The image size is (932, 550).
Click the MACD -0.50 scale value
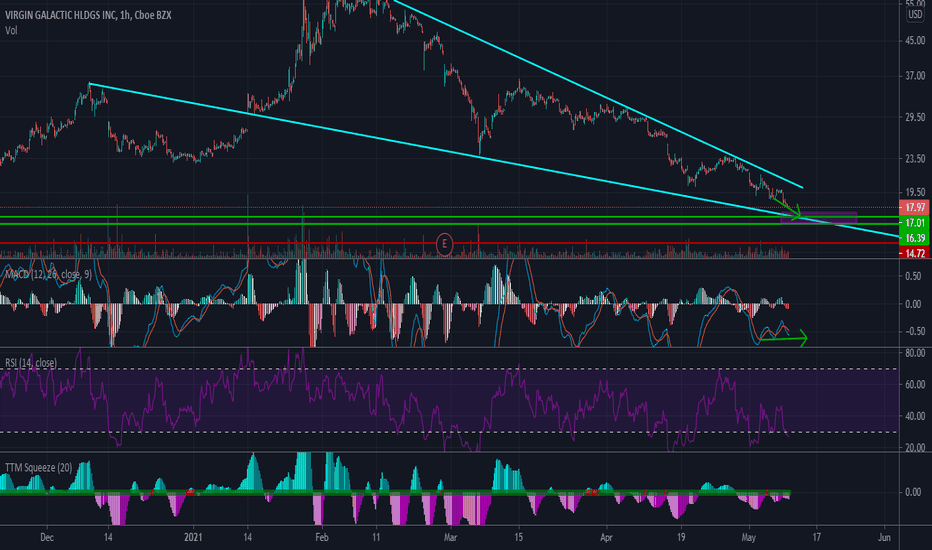[x=912, y=332]
